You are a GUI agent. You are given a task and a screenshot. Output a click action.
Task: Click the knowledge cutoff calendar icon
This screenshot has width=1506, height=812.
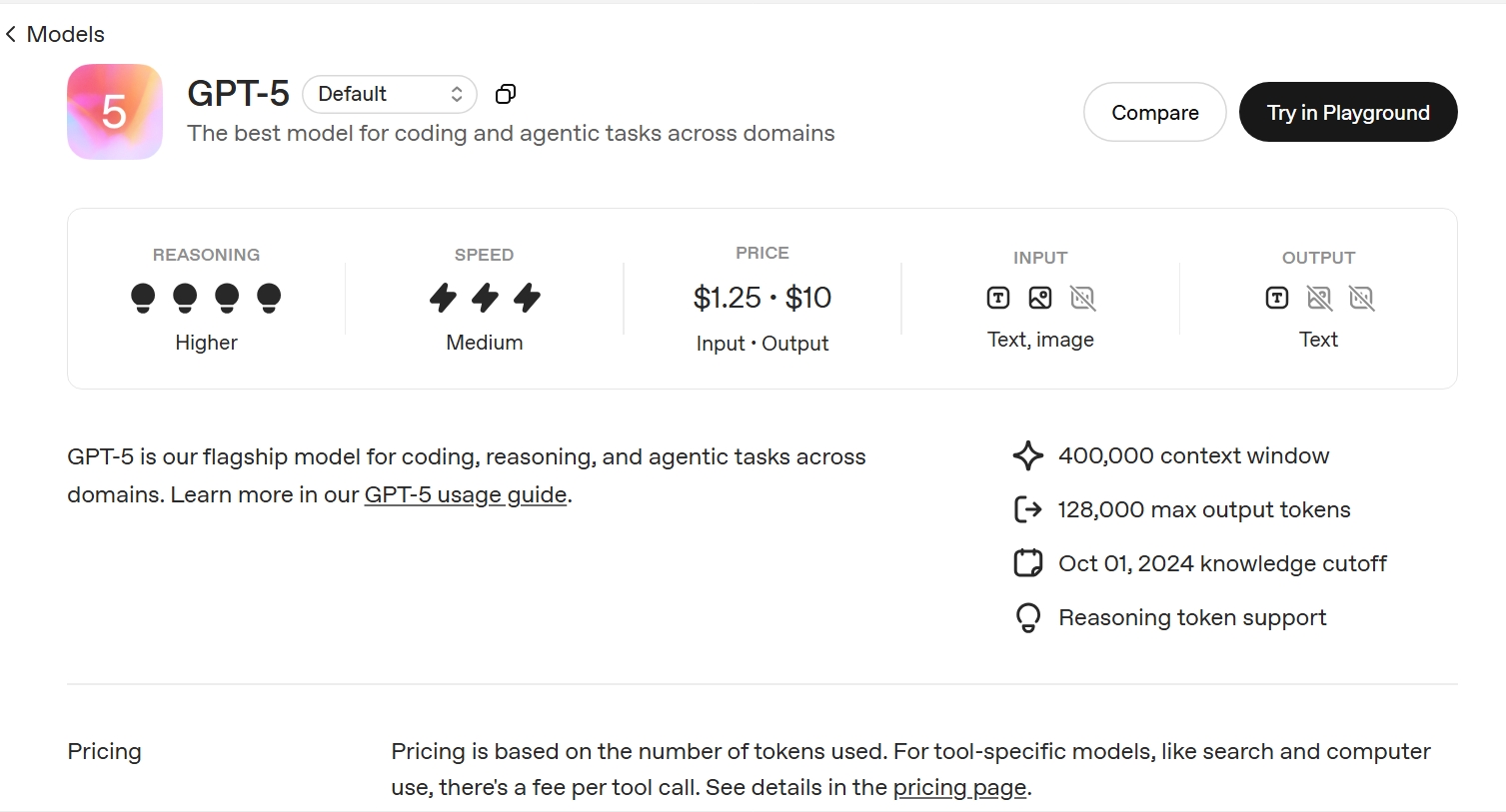click(x=1027, y=563)
